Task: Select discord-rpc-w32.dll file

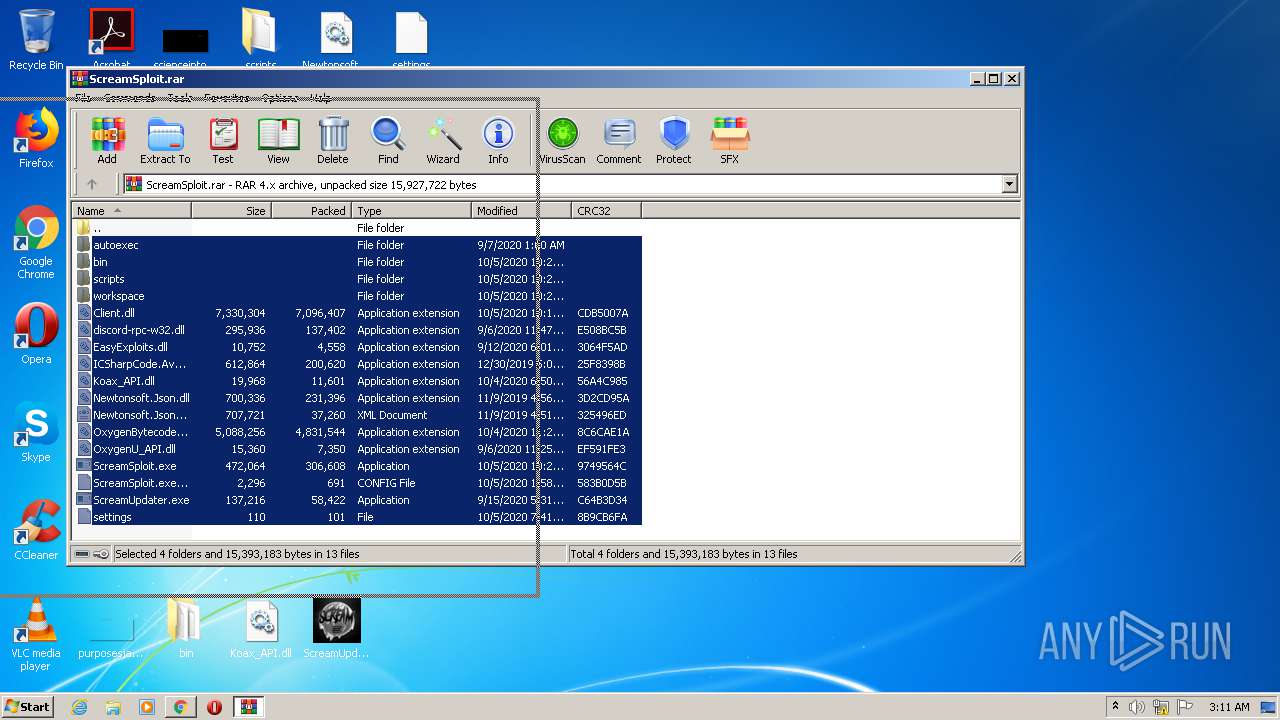Action: click(357, 330)
